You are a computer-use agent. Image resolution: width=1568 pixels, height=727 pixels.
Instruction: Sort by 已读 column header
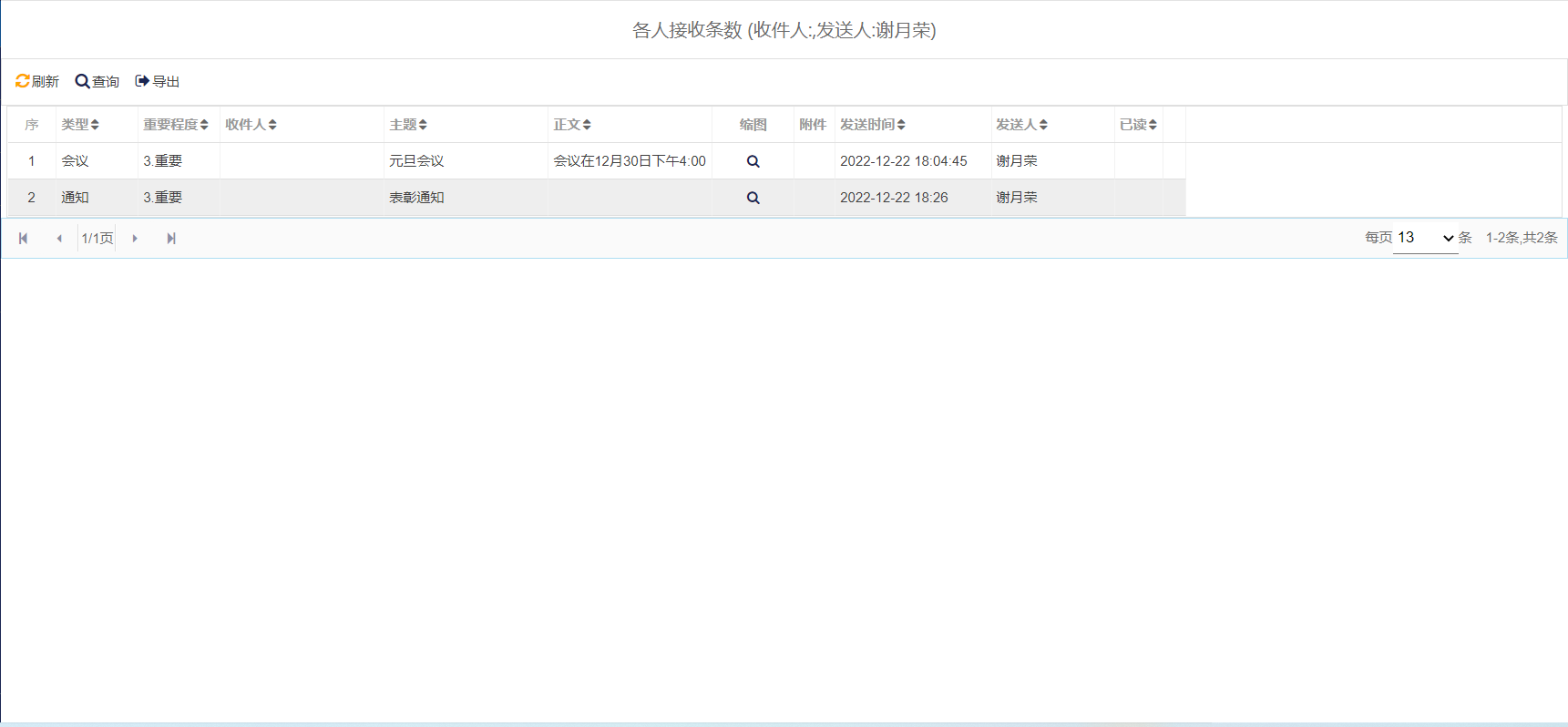pyautogui.click(x=1139, y=125)
